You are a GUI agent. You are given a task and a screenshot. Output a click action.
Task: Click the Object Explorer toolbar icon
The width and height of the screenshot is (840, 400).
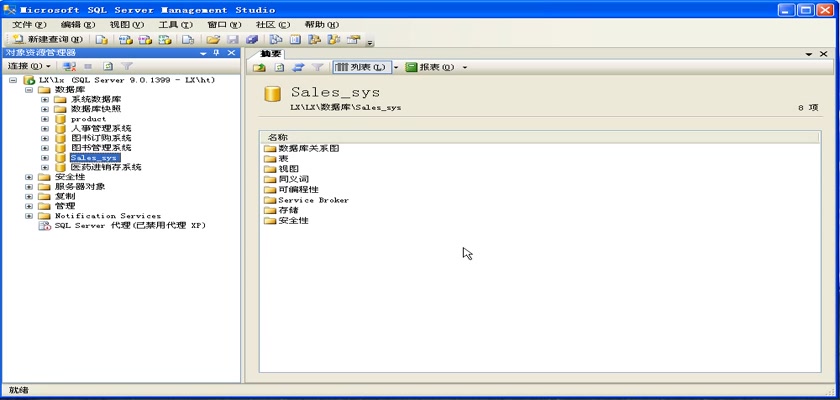point(314,40)
